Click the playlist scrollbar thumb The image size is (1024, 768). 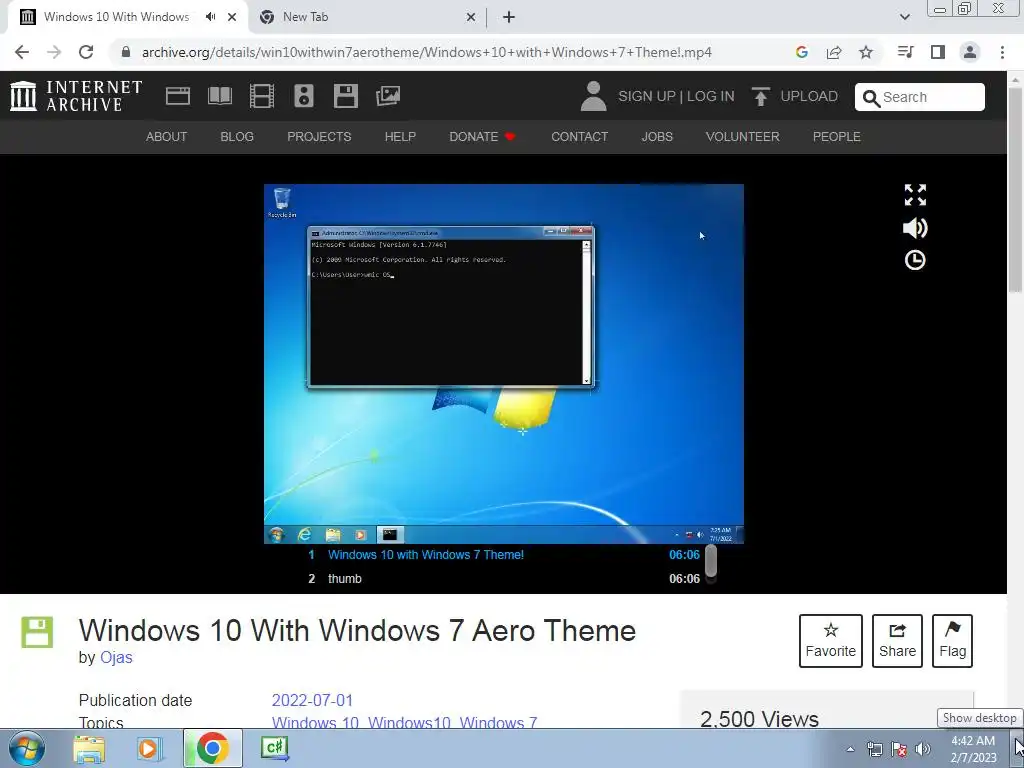(711, 561)
